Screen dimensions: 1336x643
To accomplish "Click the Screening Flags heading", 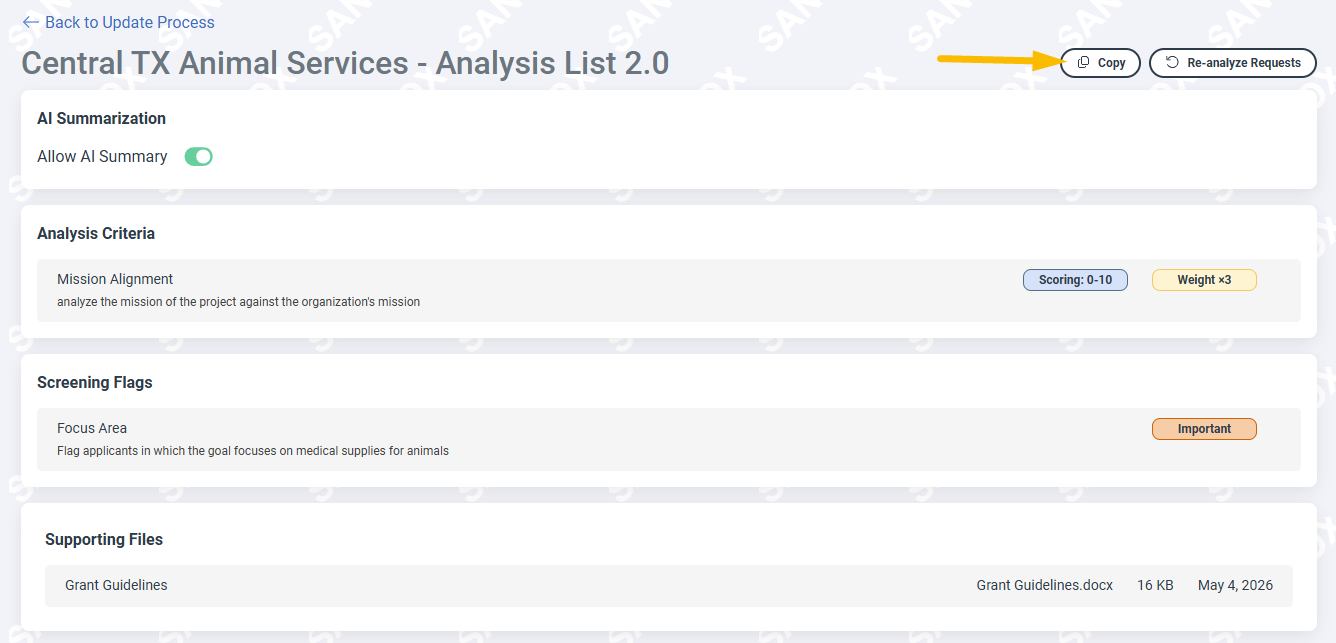I will click(95, 382).
